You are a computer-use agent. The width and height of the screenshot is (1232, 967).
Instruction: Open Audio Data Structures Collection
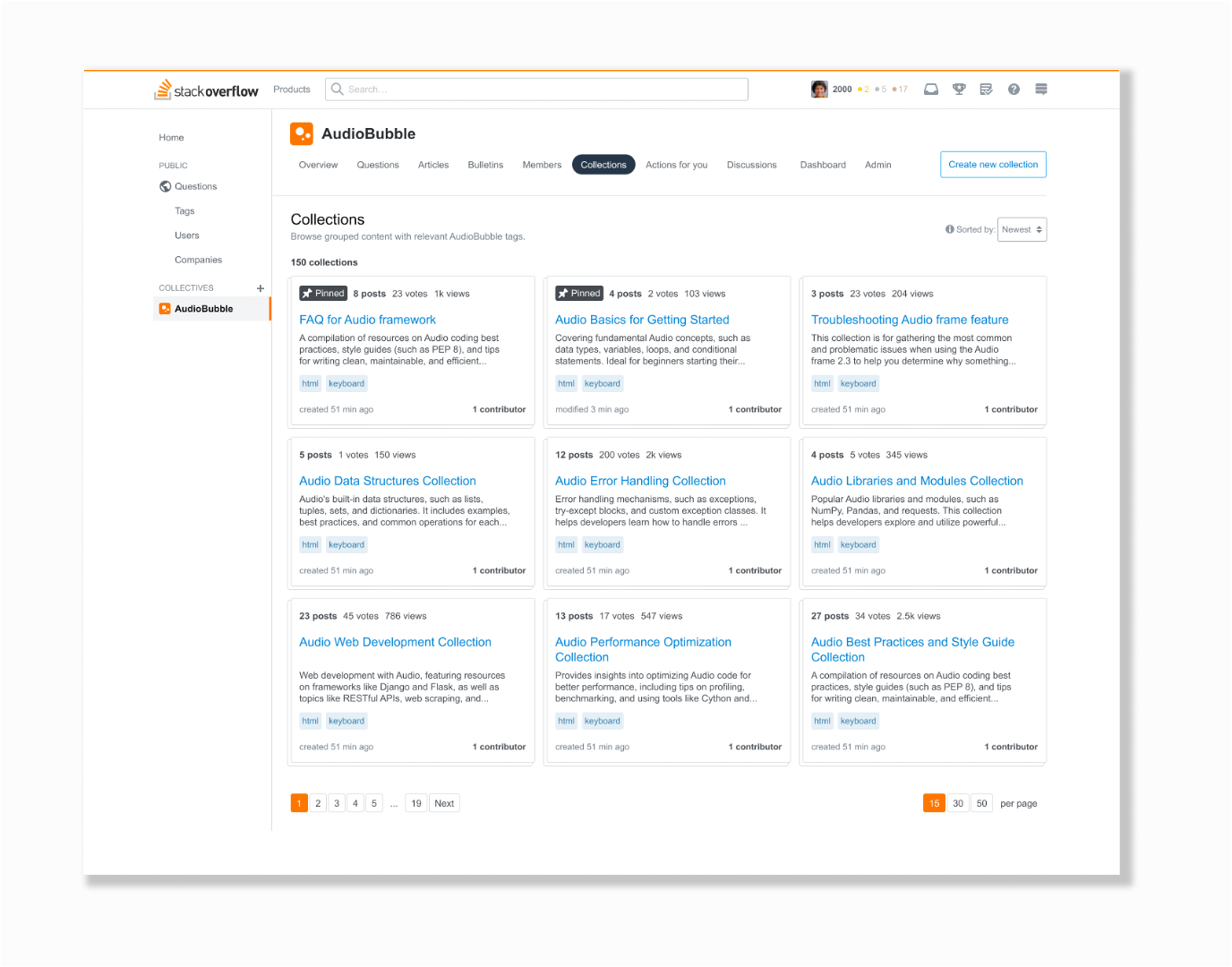click(x=388, y=481)
